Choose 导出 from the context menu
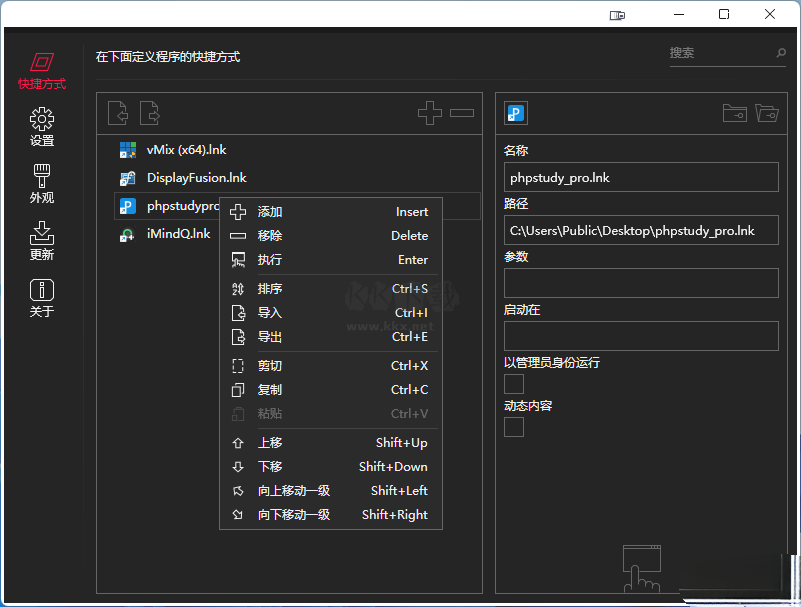 pyautogui.click(x=331, y=337)
